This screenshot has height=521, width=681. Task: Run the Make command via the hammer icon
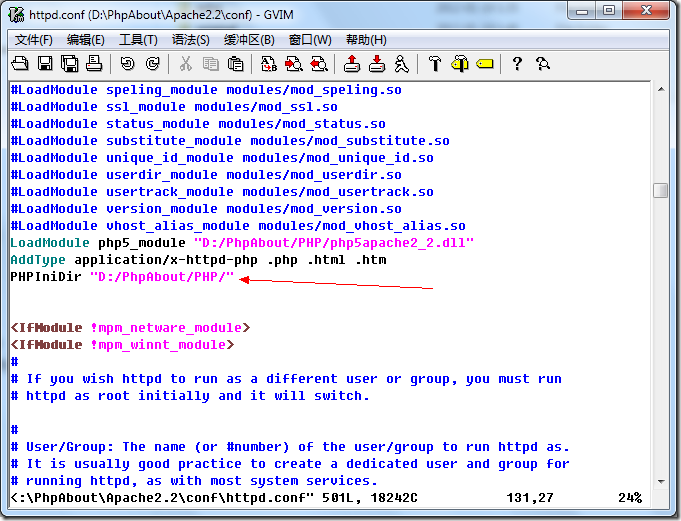click(435, 64)
